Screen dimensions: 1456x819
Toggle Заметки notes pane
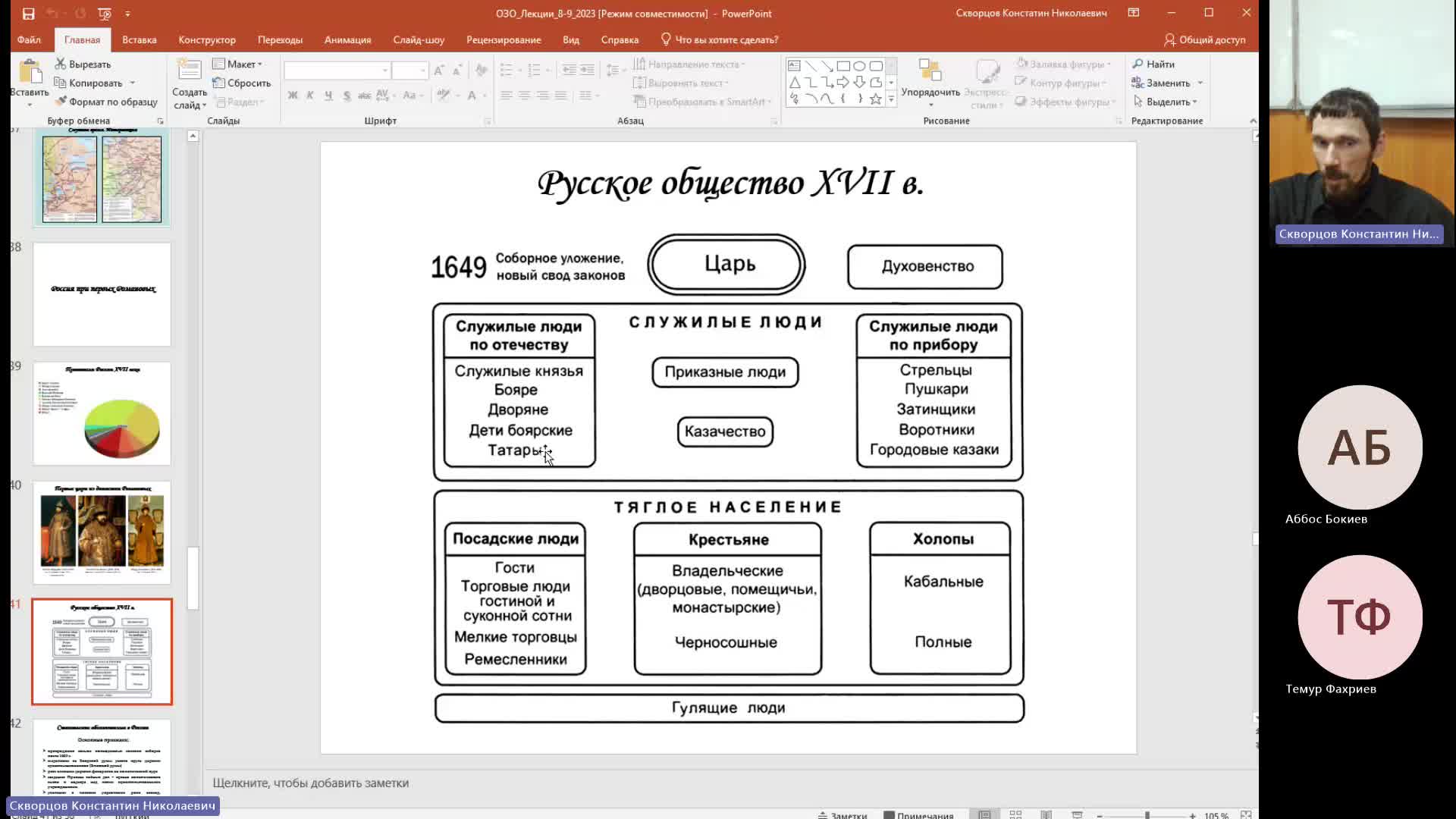click(x=843, y=815)
